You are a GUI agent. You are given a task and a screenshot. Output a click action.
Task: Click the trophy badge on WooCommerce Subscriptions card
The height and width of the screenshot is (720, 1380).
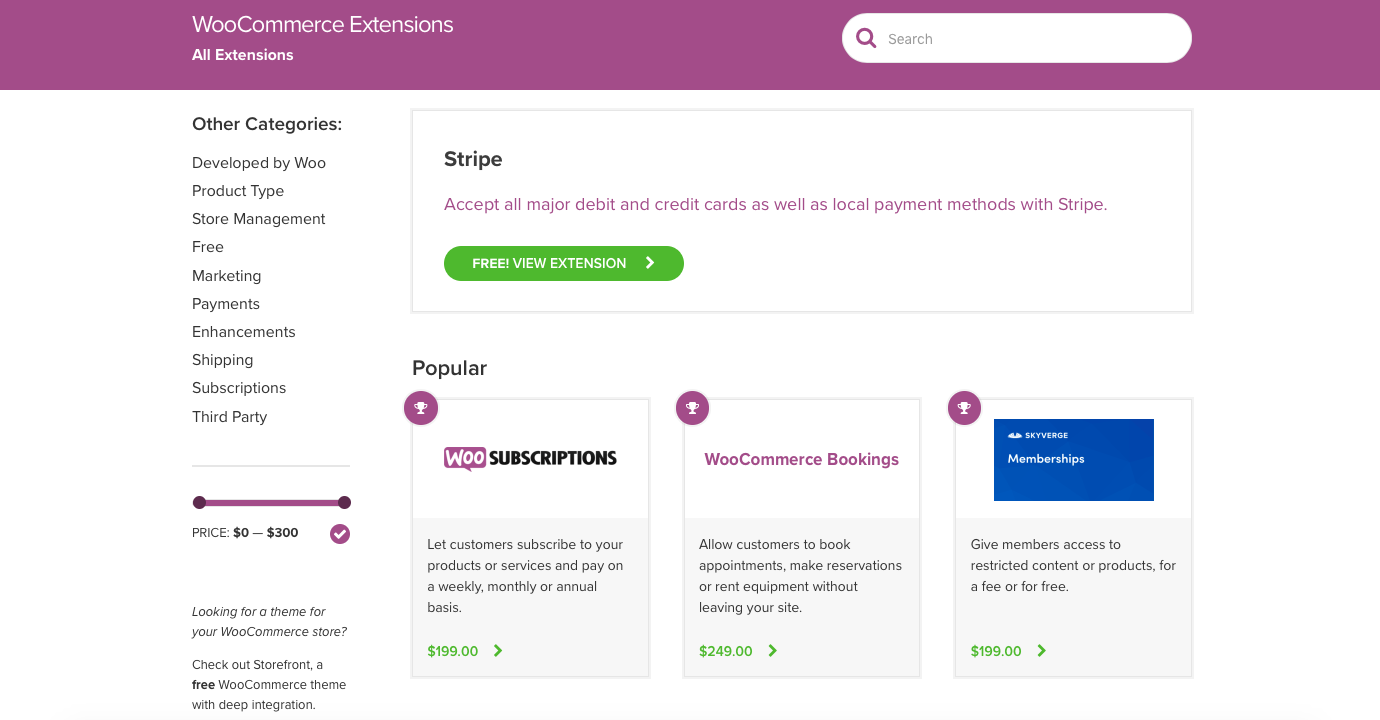[x=421, y=408]
